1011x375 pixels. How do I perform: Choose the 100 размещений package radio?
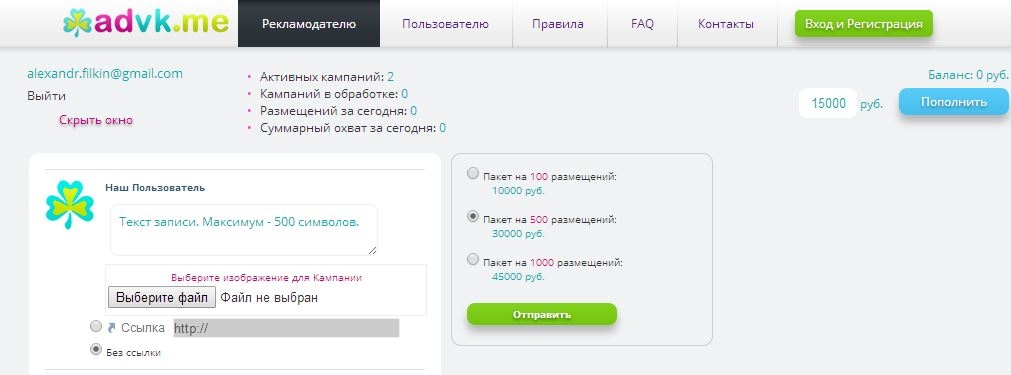point(473,173)
